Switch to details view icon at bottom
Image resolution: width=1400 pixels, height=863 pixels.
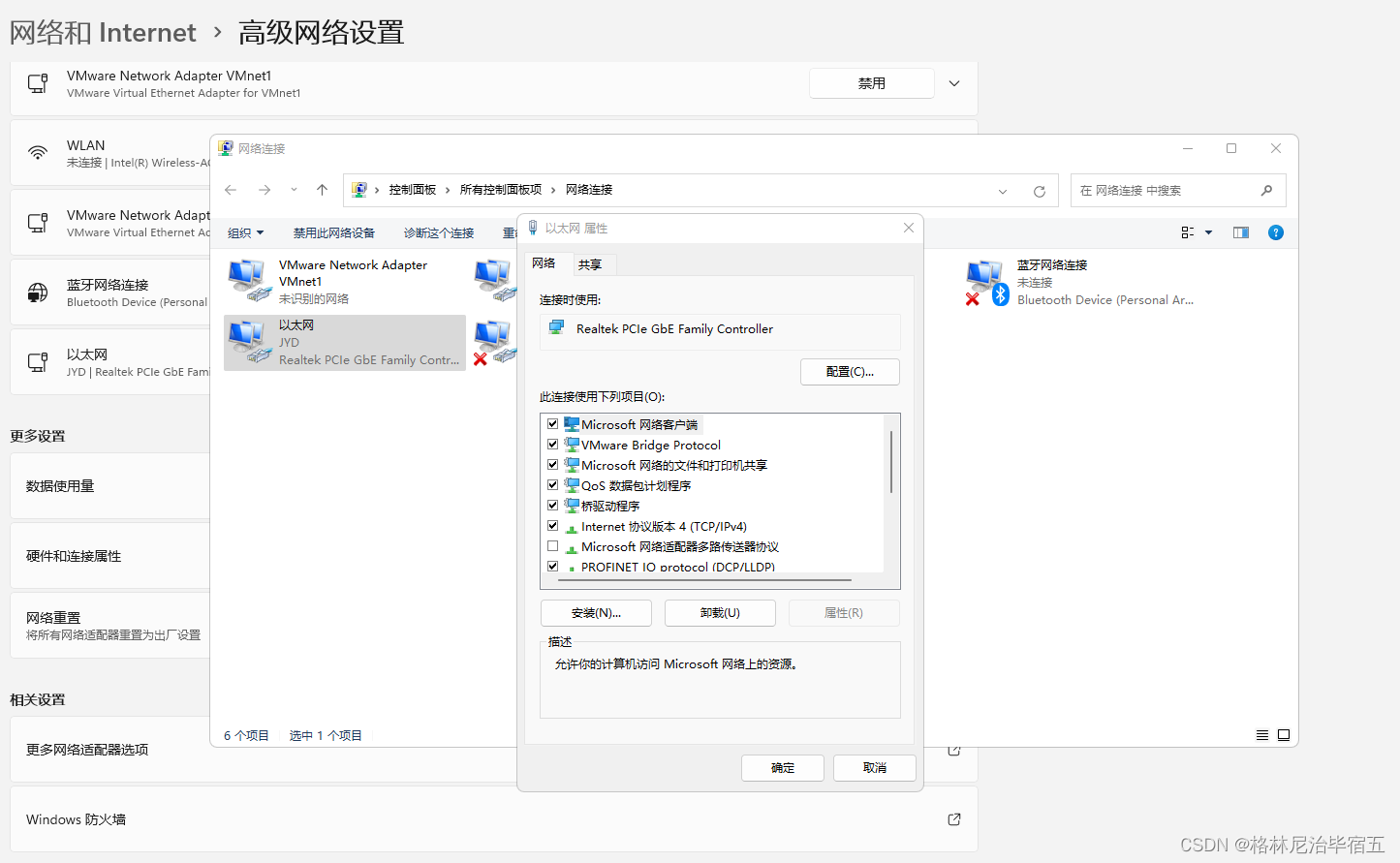[1262, 735]
